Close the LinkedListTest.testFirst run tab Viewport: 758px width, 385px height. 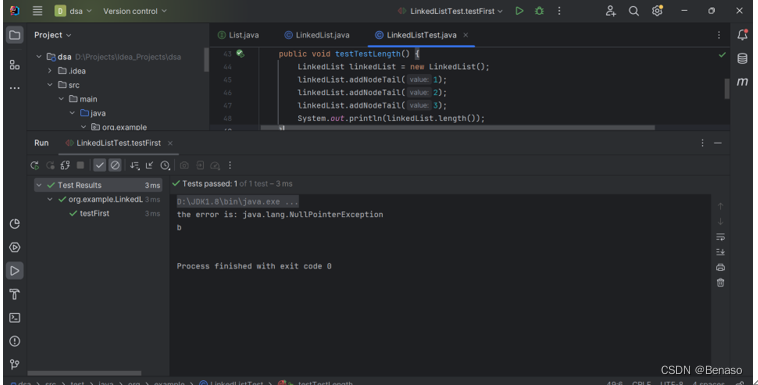(170, 143)
